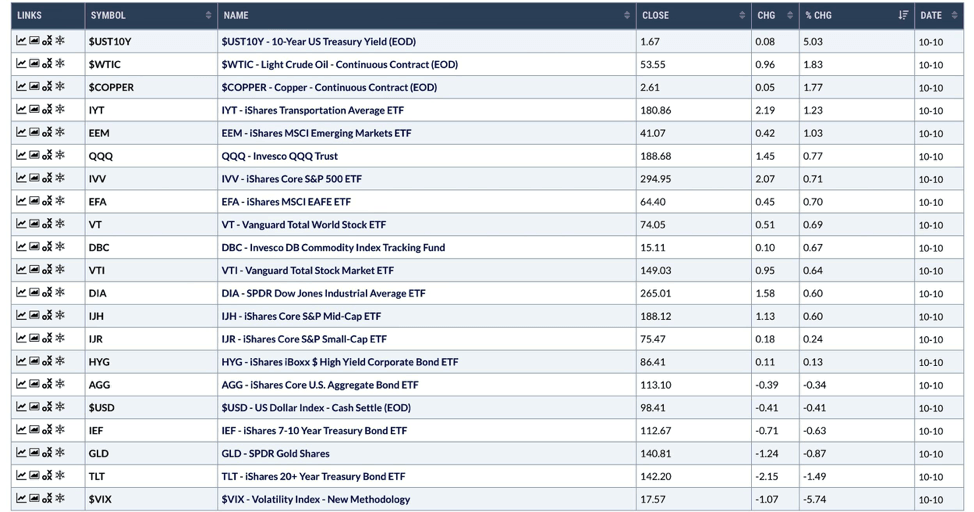The image size is (974, 512).
Task: Sort table using CHG column arrows
Action: click(x=790, y=16)
